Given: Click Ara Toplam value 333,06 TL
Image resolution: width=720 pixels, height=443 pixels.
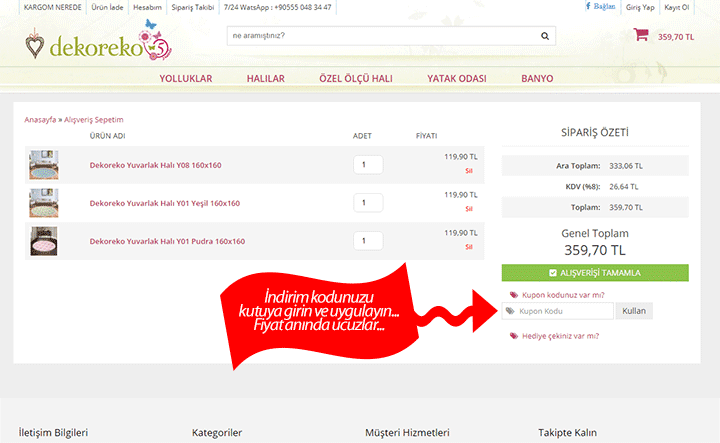Looking at the screenshot, I should click(626, 166).
